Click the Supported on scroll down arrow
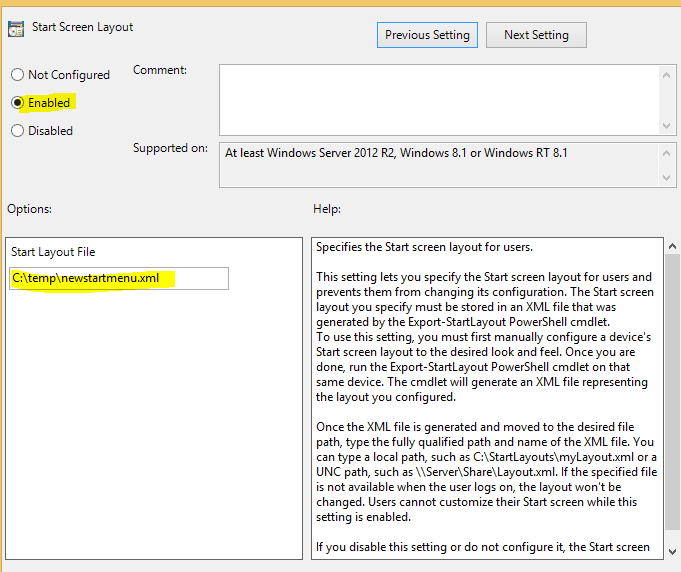Screen dimensions: 681x572 tap(667, 178)
